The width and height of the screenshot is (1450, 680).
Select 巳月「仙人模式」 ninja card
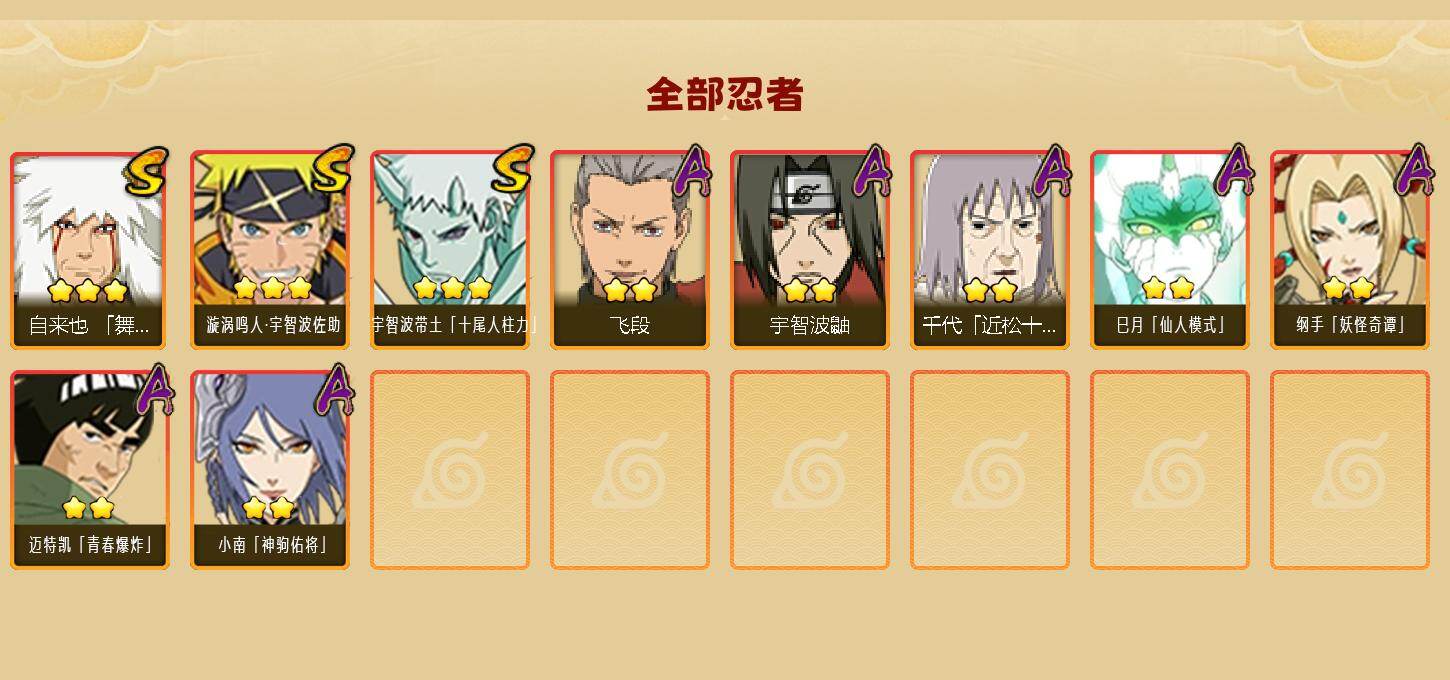[x=1170, y=250]
